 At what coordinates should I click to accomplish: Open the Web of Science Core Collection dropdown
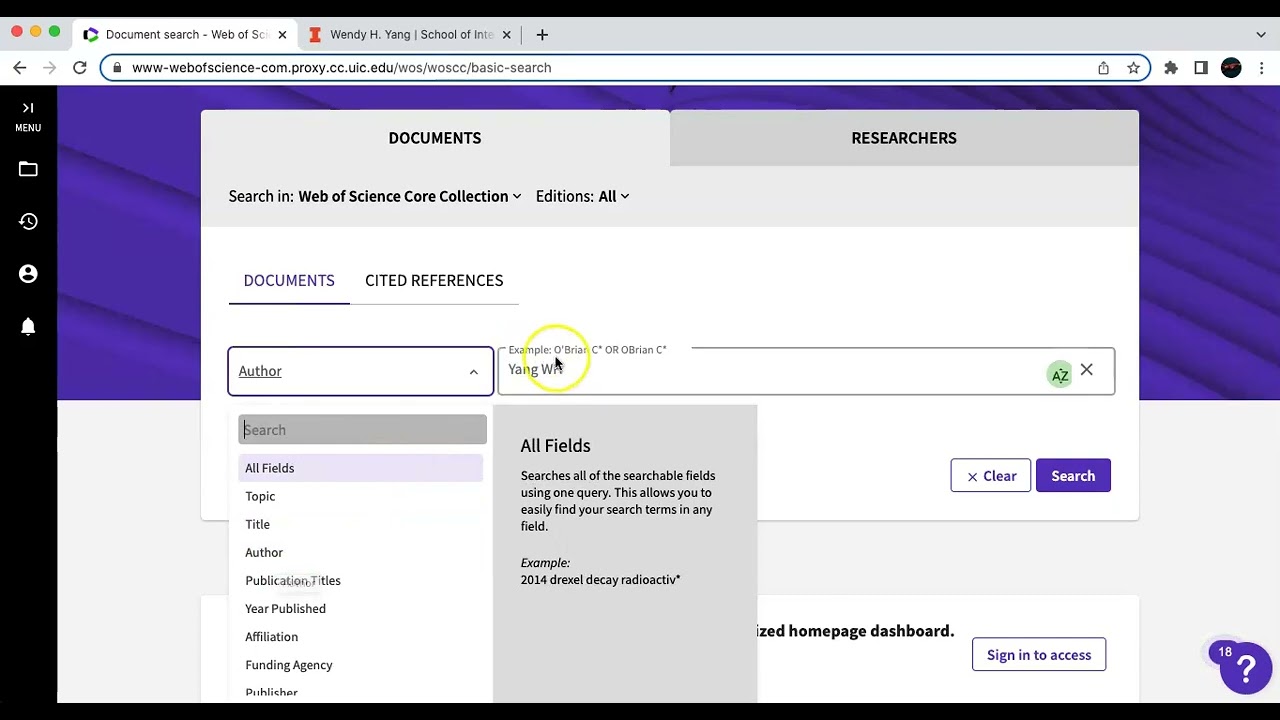pyautogui.click(x=409, y=197)
